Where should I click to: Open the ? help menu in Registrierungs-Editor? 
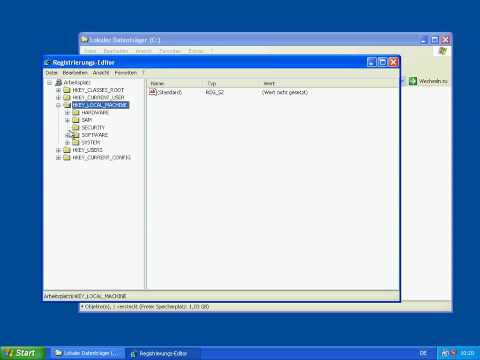tap(143, 73)
